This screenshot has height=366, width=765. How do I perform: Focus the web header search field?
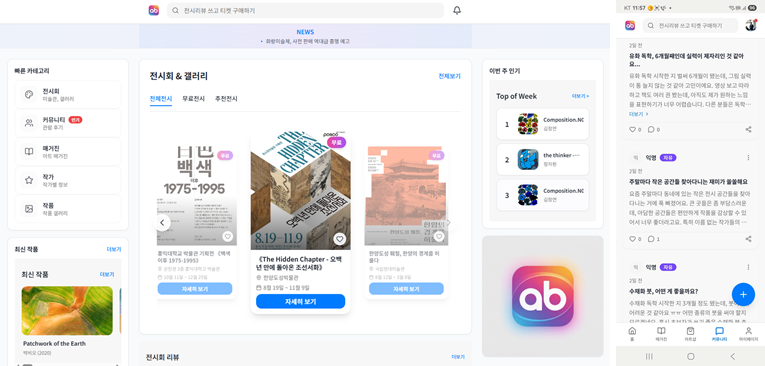tap(305, 10)
